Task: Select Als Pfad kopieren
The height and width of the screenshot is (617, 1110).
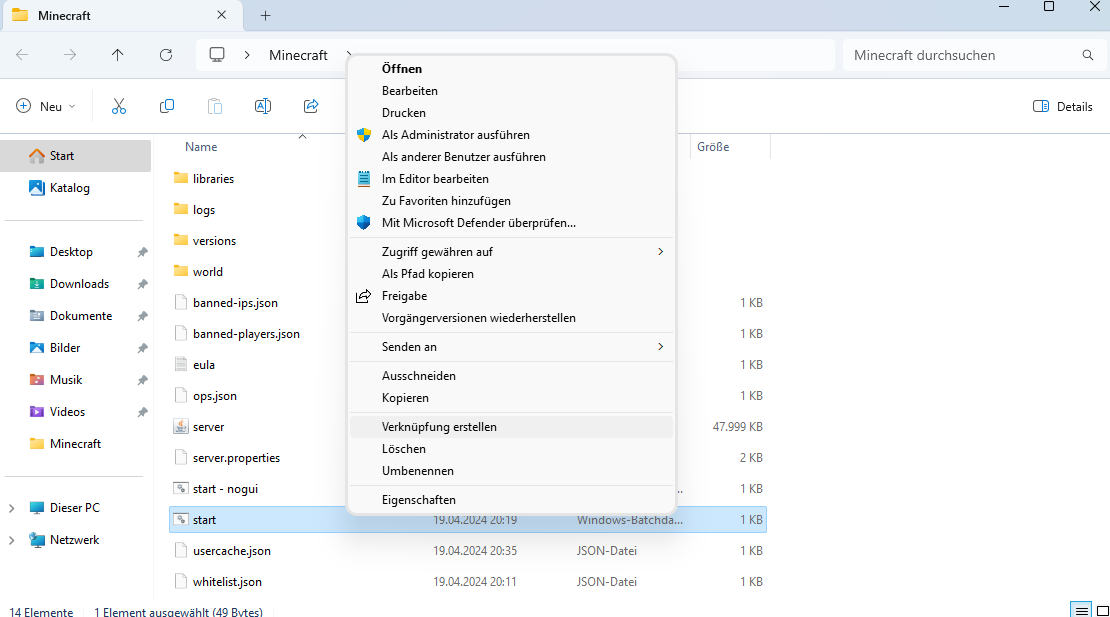Action: (511, 274)
